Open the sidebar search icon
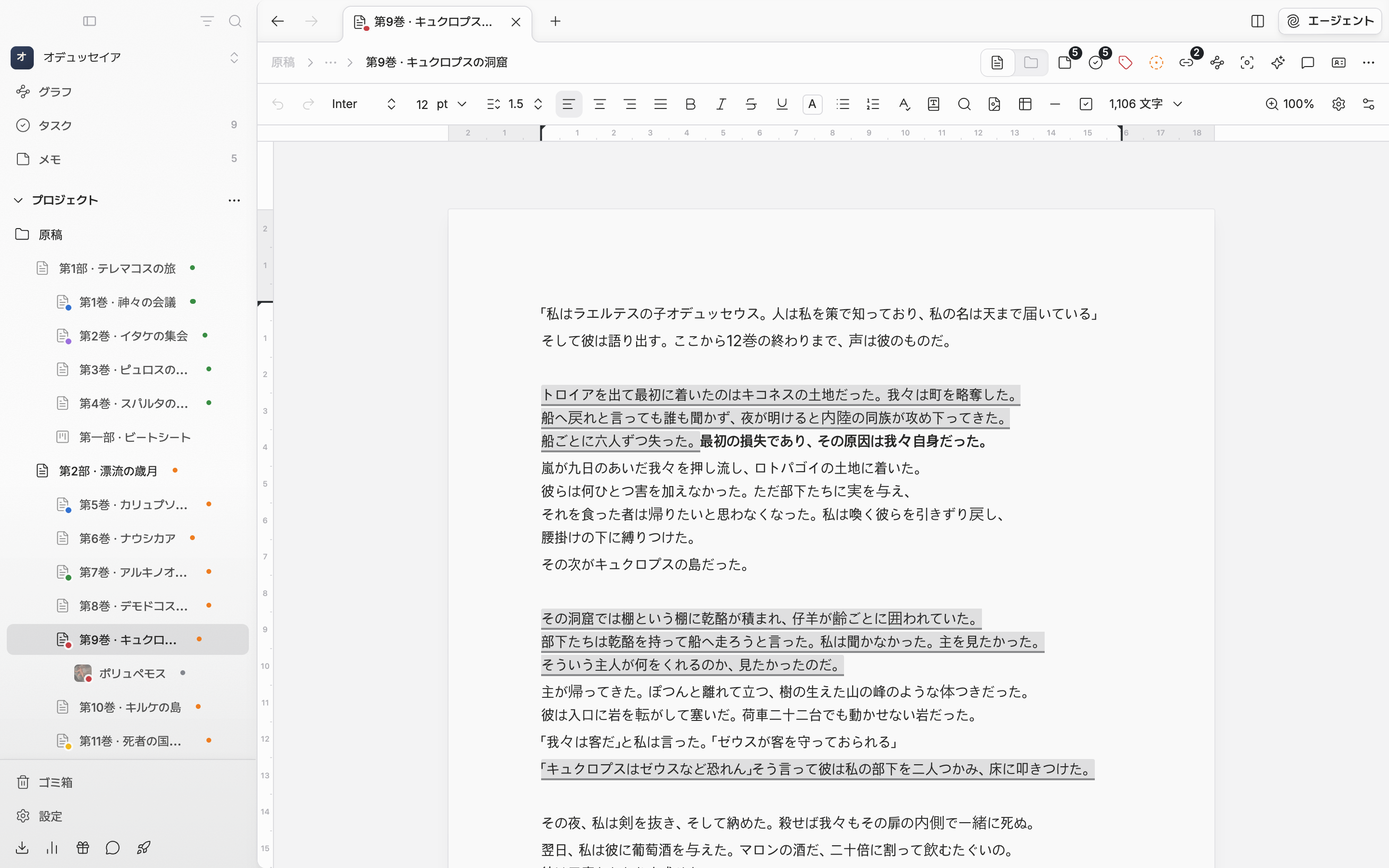The width and height of the screenshot is (1389, 868). [235, 21]
